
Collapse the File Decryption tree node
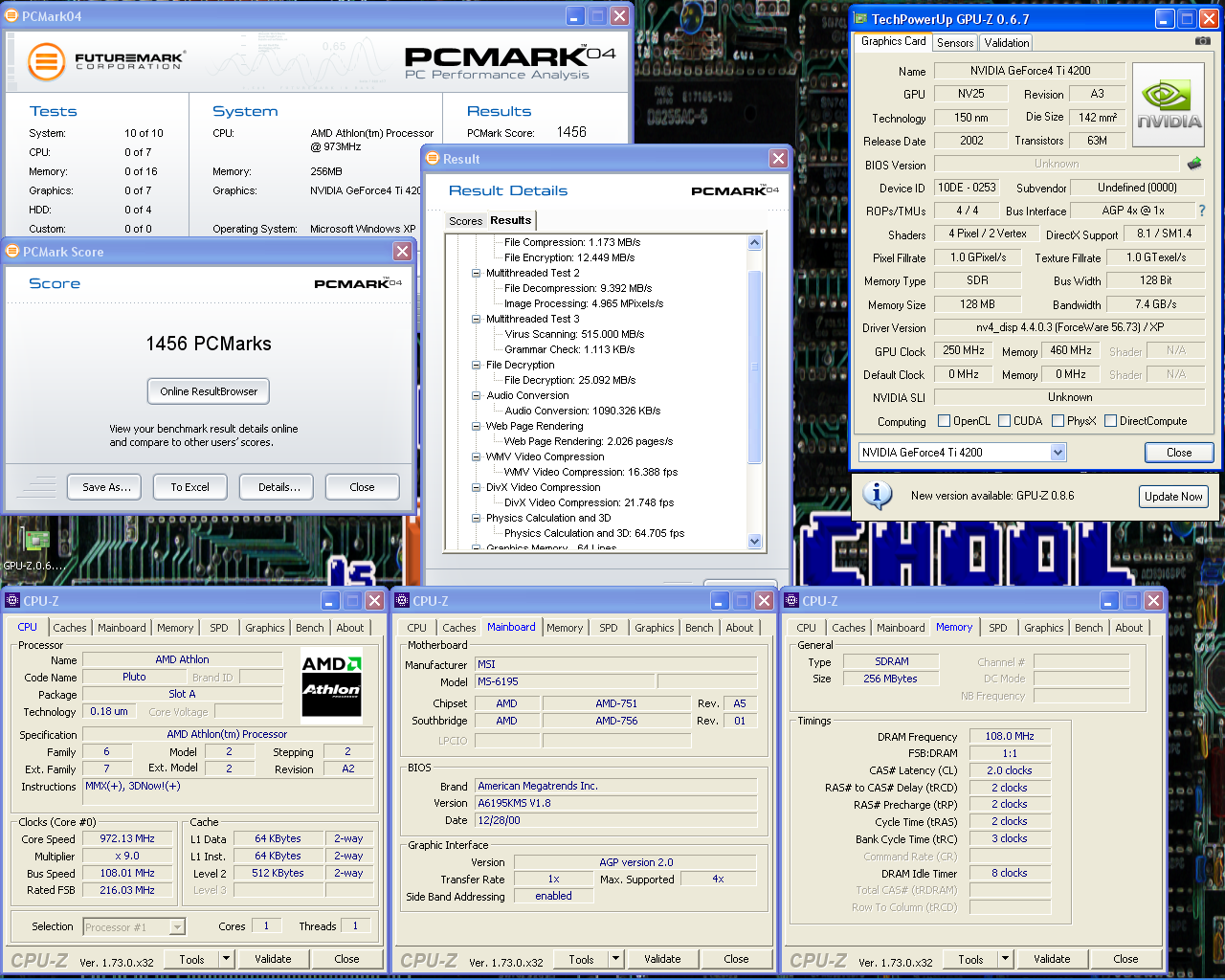pyautogui.click(x=477, y=365)
